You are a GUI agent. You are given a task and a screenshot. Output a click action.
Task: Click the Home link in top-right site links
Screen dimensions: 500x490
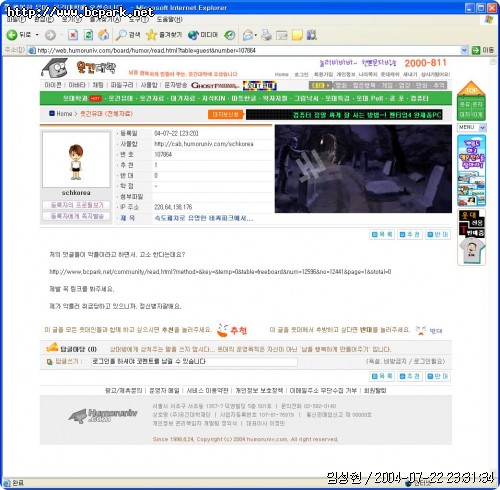point(281,74)
